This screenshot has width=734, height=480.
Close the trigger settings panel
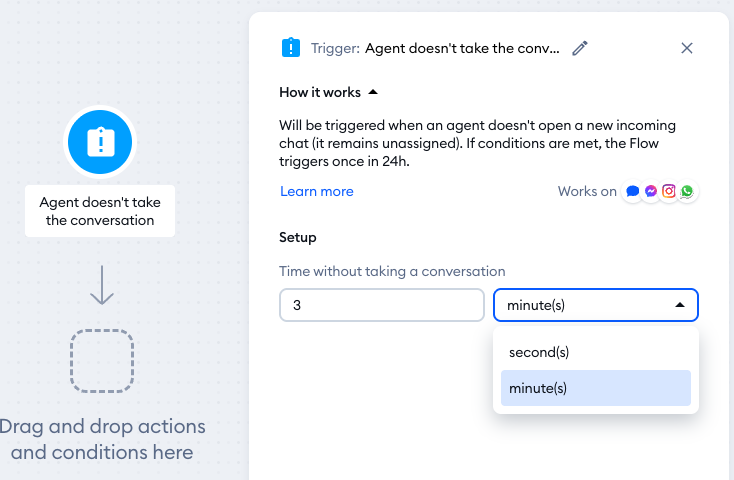pos(687,48)
